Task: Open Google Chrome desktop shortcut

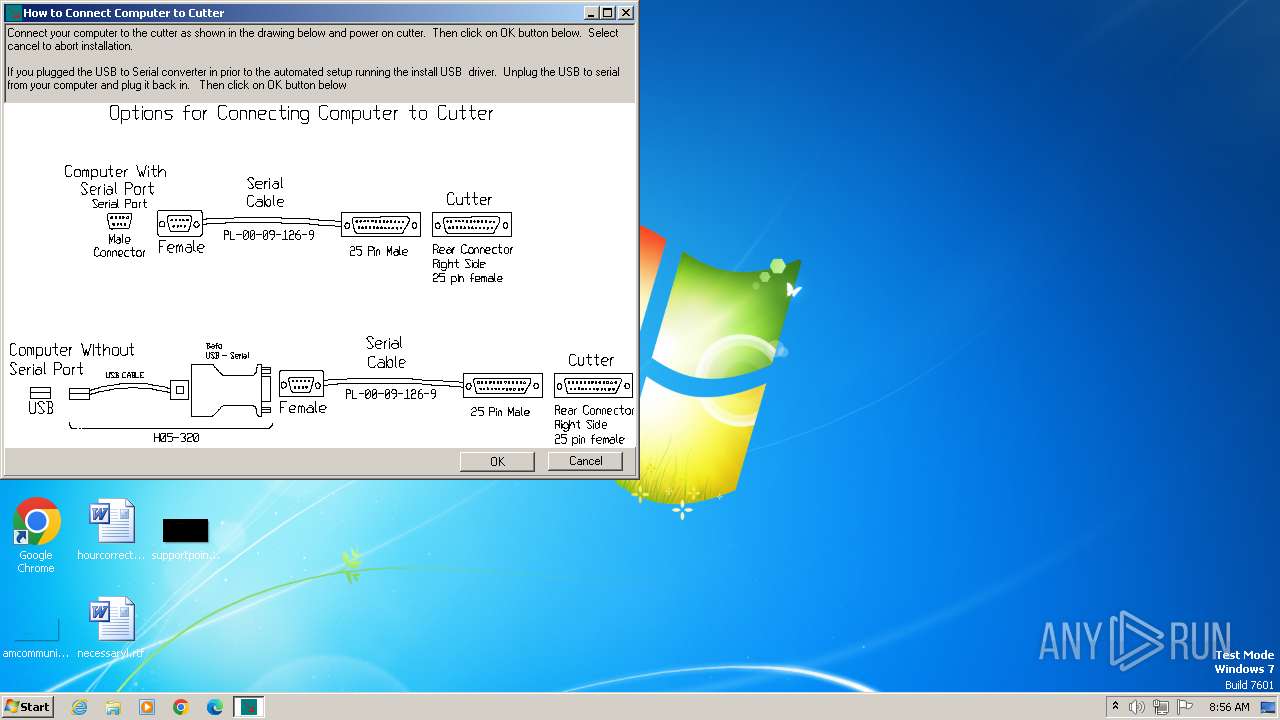Action: point(36,536)
